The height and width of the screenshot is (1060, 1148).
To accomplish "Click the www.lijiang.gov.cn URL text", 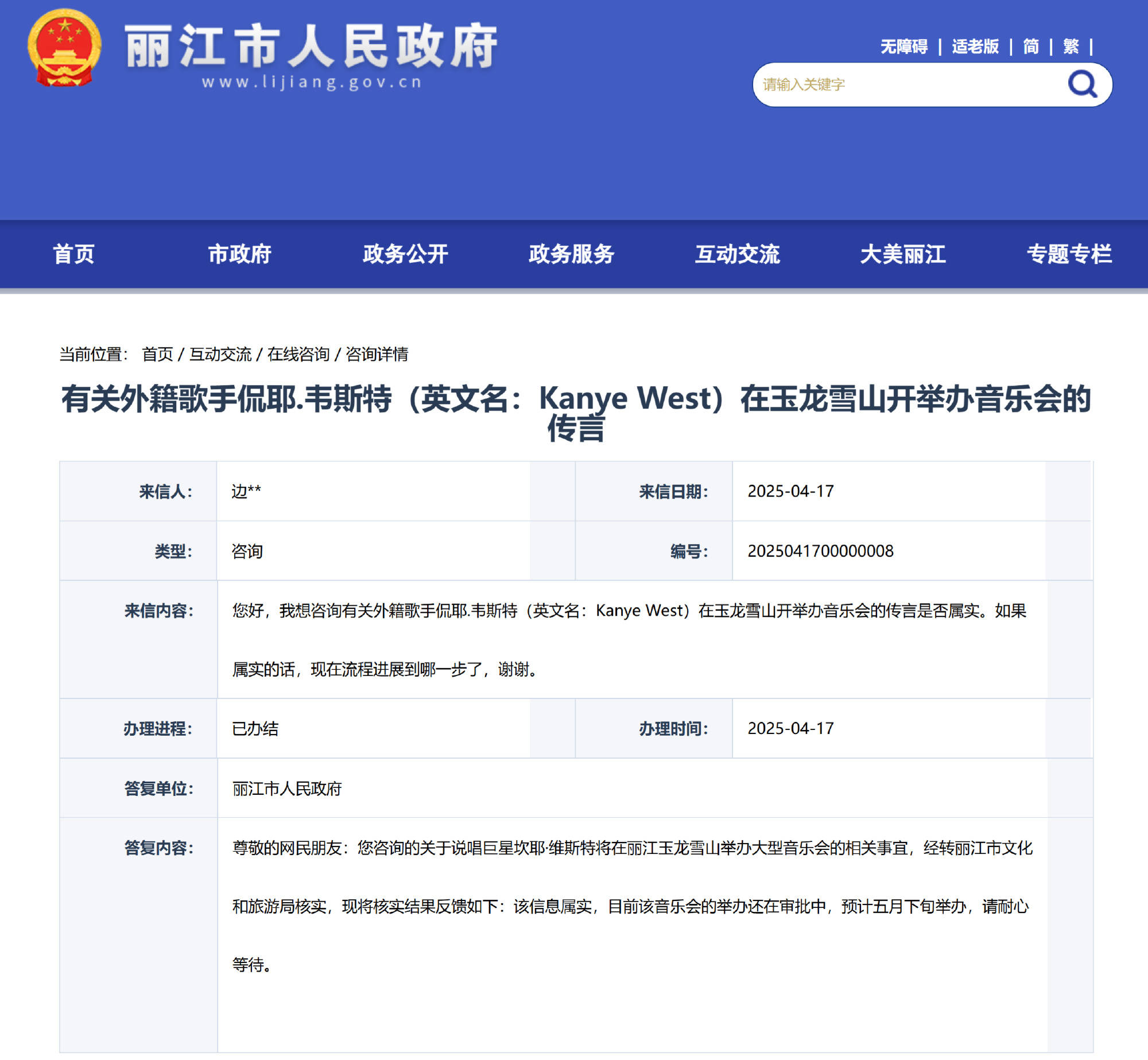I will coord(312,82).
